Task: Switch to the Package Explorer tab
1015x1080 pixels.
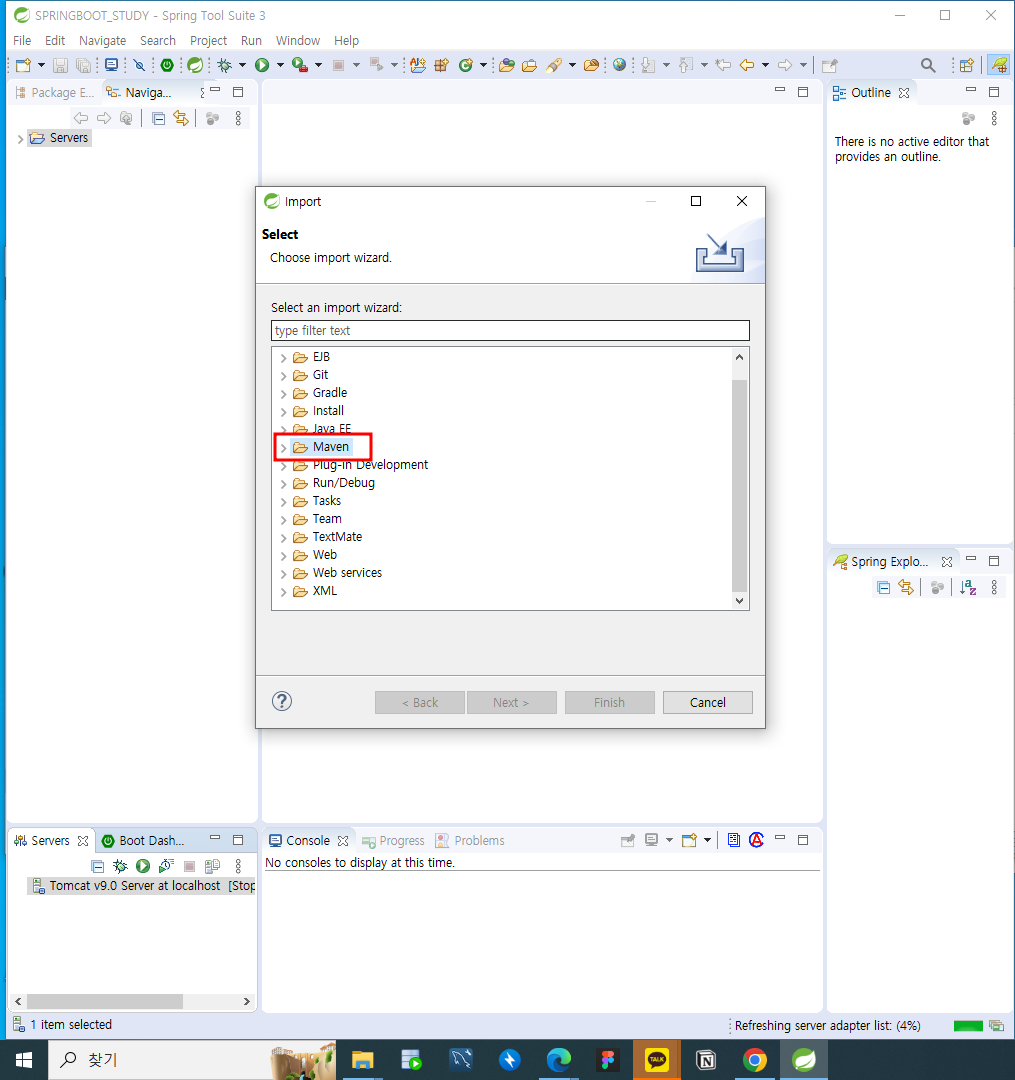Action: [x=55, y=92]
